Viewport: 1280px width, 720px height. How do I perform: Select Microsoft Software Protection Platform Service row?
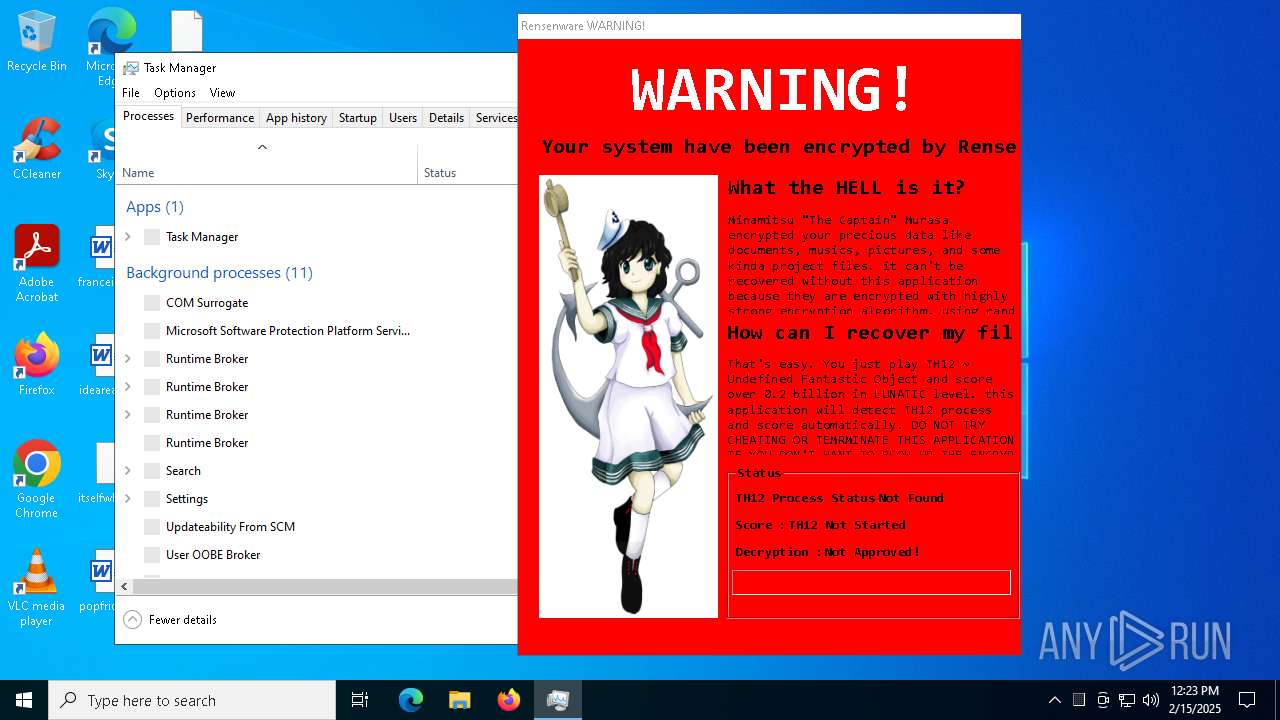pyautogui.click(x=316, y=331)
